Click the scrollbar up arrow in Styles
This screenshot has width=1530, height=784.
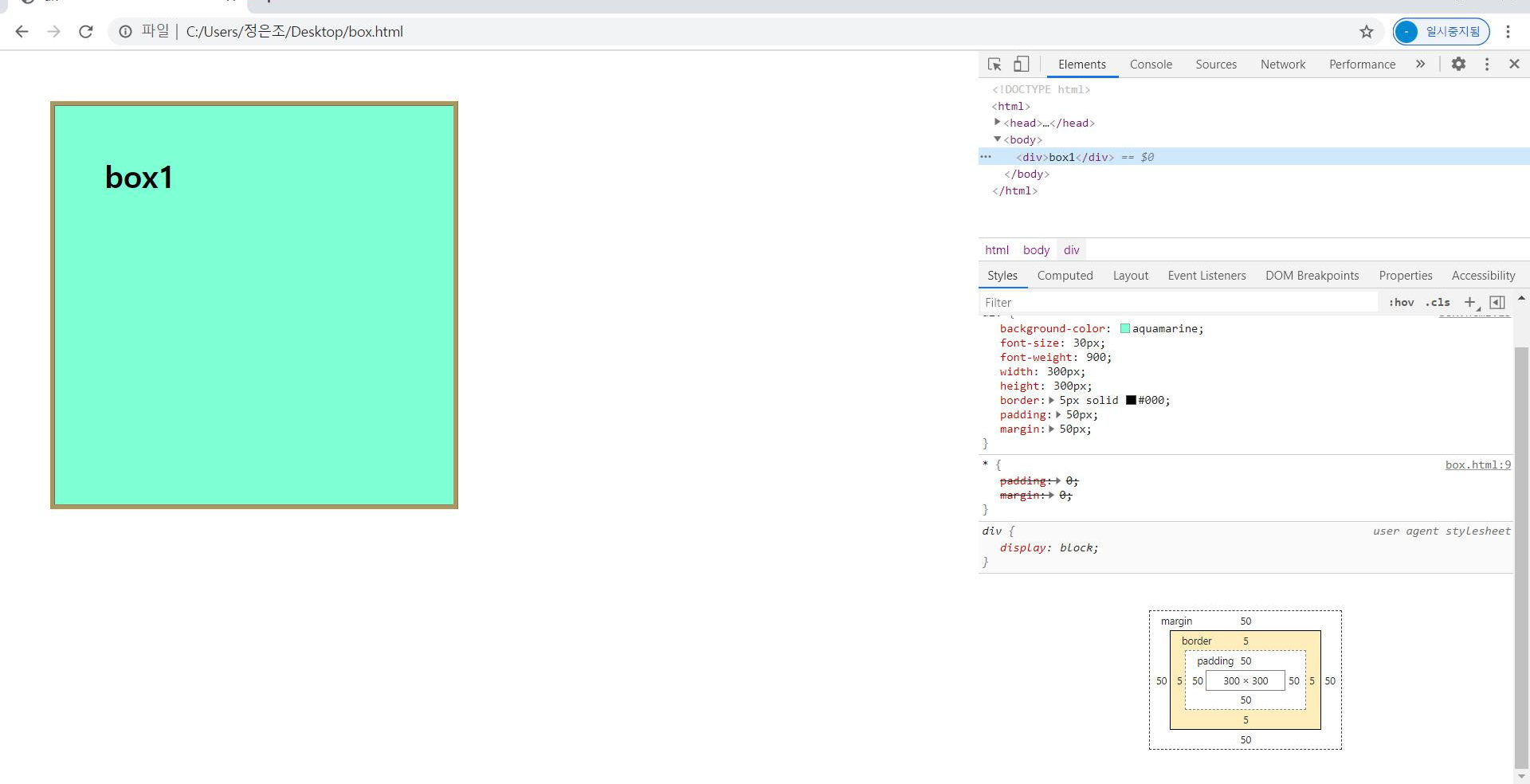tap(1521, 298)
